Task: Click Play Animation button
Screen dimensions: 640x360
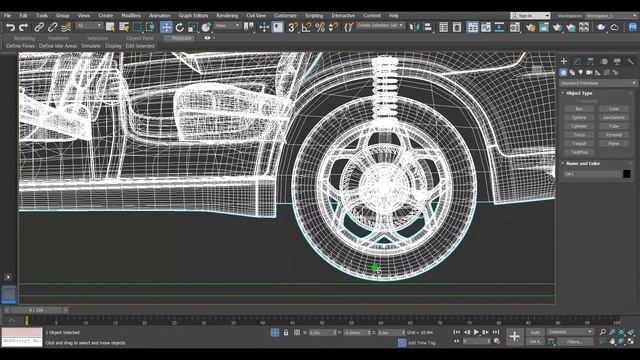Action: pos(476,332)
